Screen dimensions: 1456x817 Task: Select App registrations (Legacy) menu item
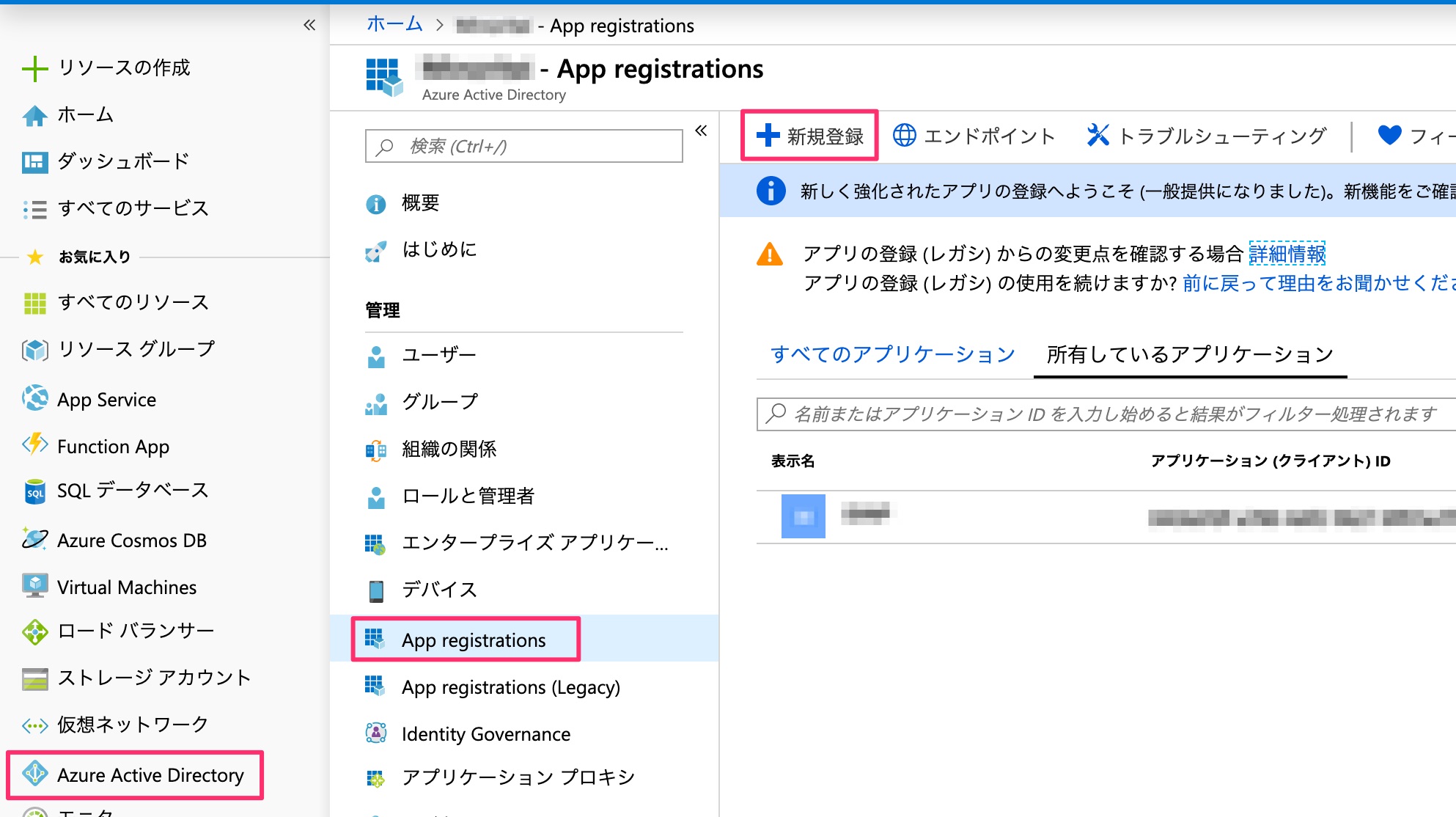(x=510, y=687)
